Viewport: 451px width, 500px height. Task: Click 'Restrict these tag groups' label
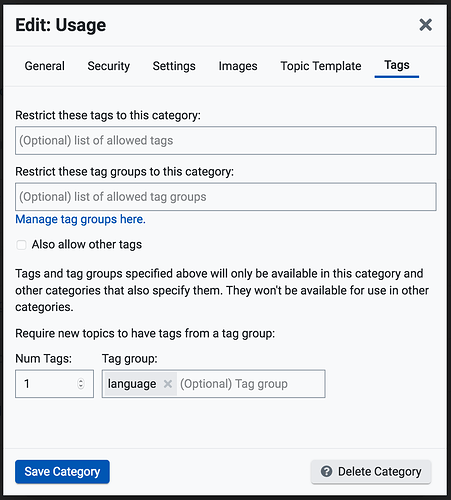(125, 172)
